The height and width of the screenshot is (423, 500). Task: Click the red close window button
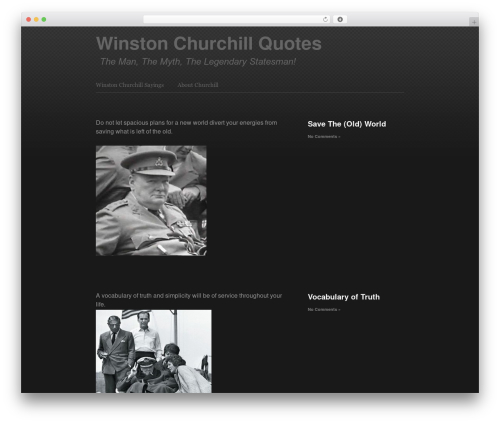[29, 19]
